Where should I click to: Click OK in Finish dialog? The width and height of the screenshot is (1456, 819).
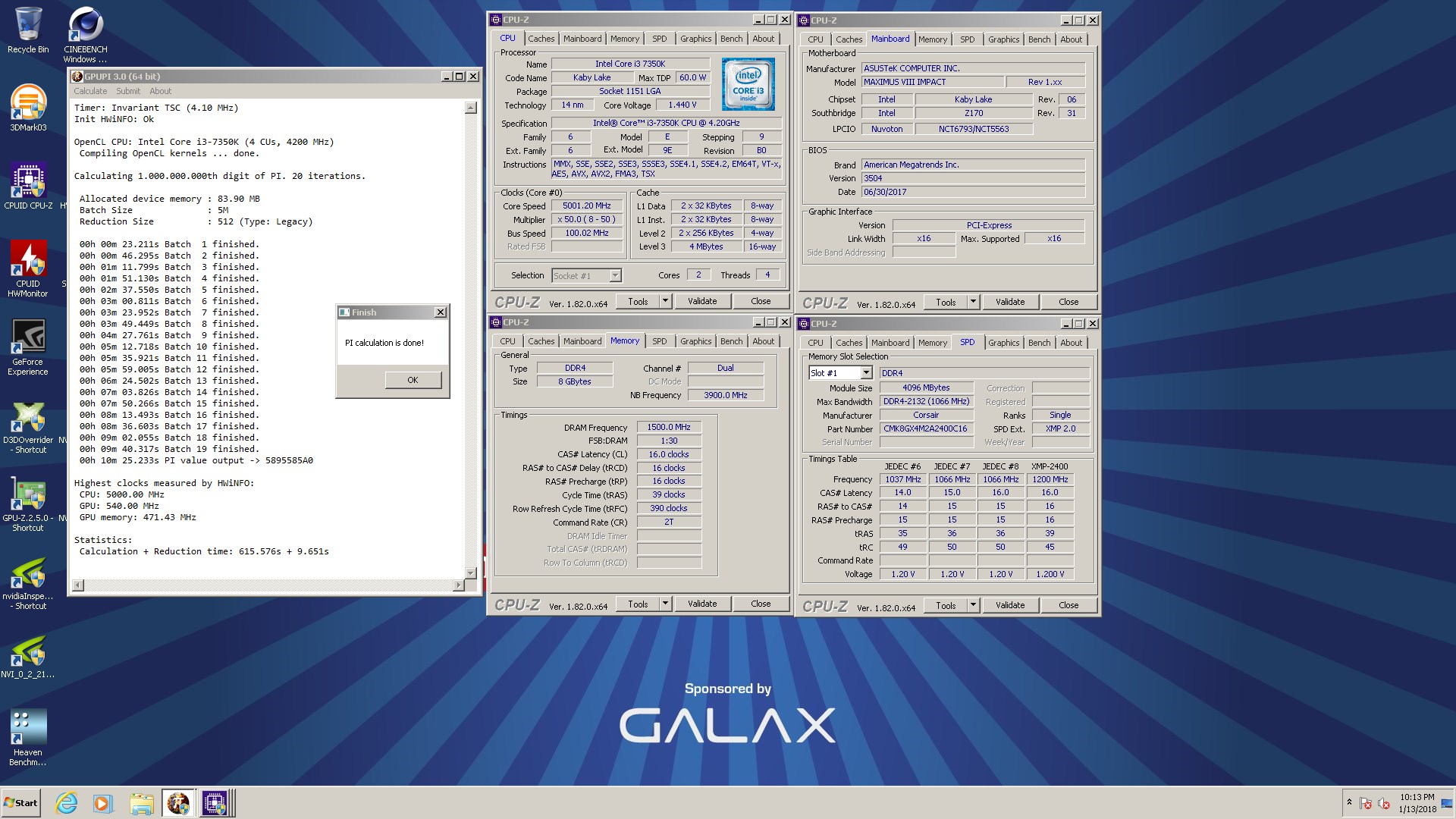tap(413, 380)
